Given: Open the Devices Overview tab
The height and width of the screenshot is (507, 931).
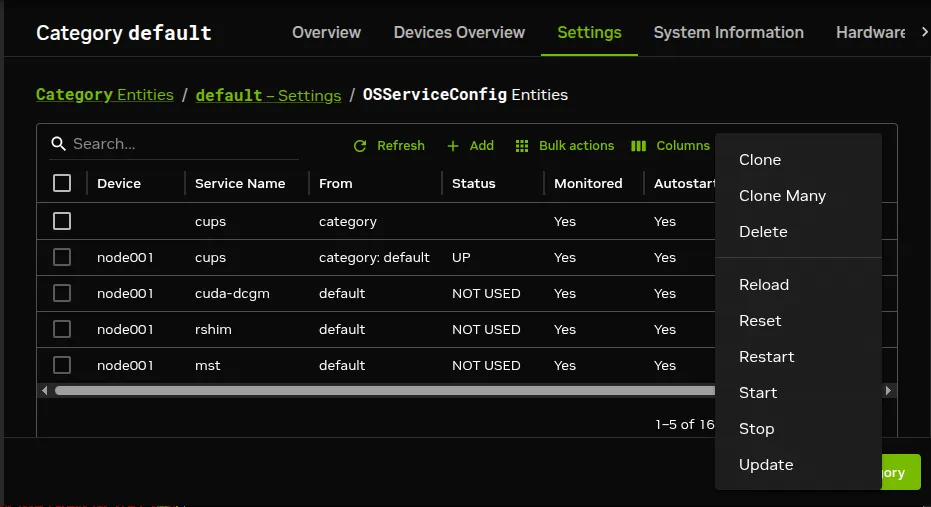Looking at the screenshot, I should 459,32.
